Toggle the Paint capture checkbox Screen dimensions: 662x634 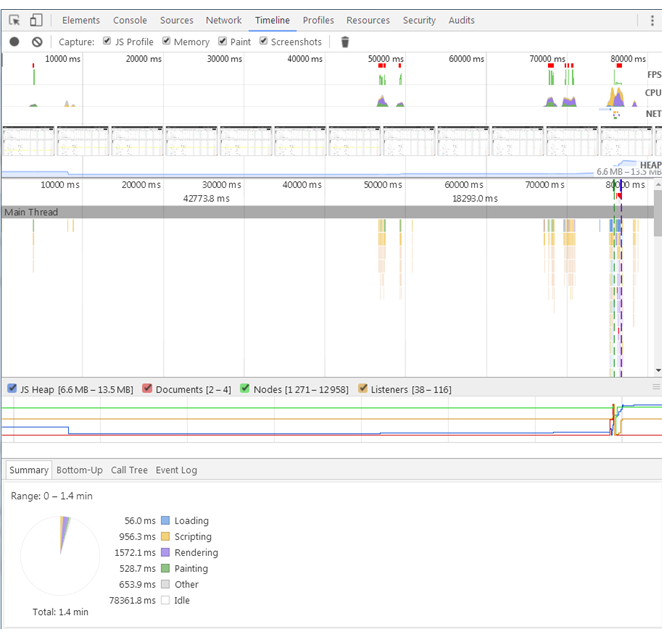tap(221, 42)
